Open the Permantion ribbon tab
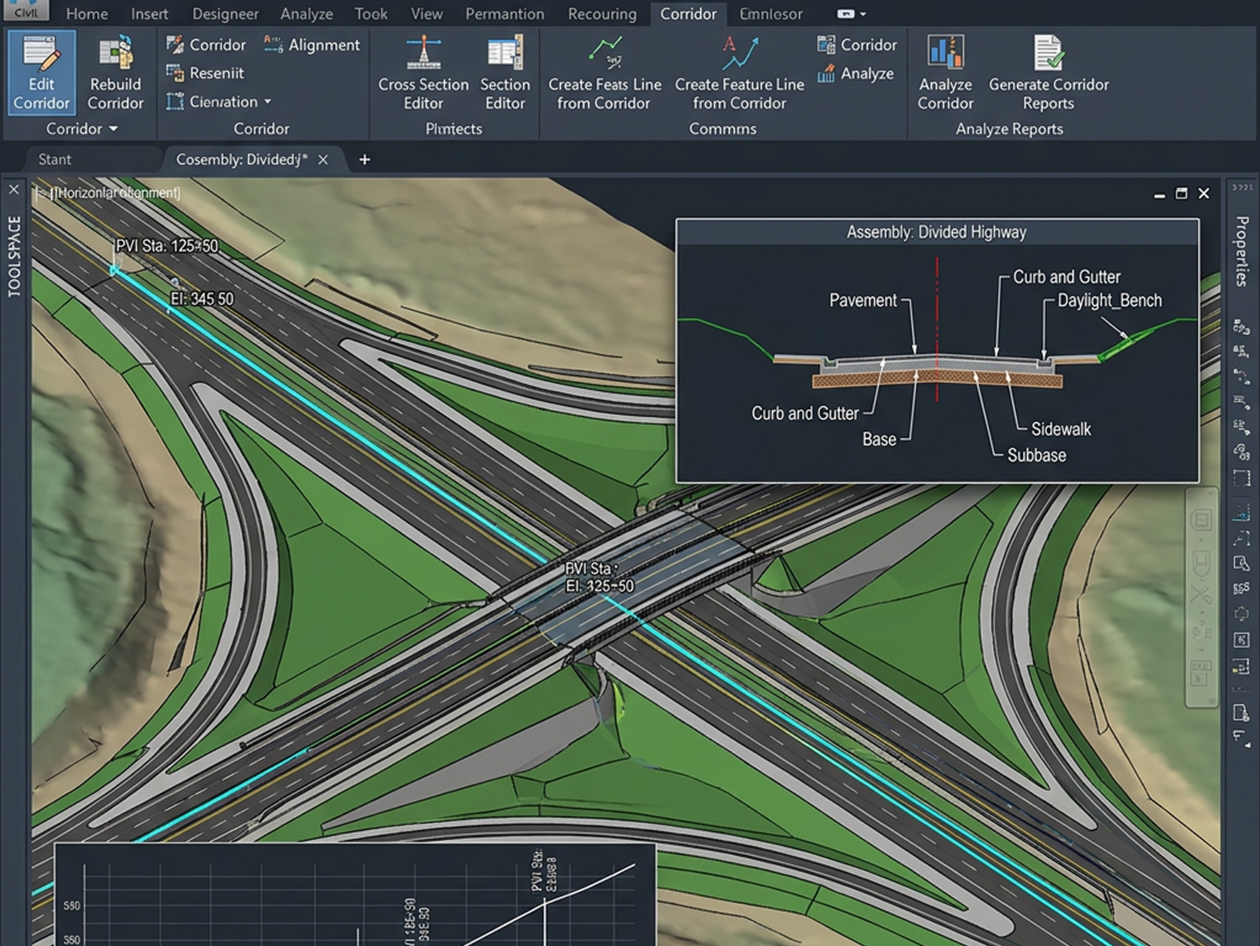This screenshot has height=946, width=1260. click(505, 14)
